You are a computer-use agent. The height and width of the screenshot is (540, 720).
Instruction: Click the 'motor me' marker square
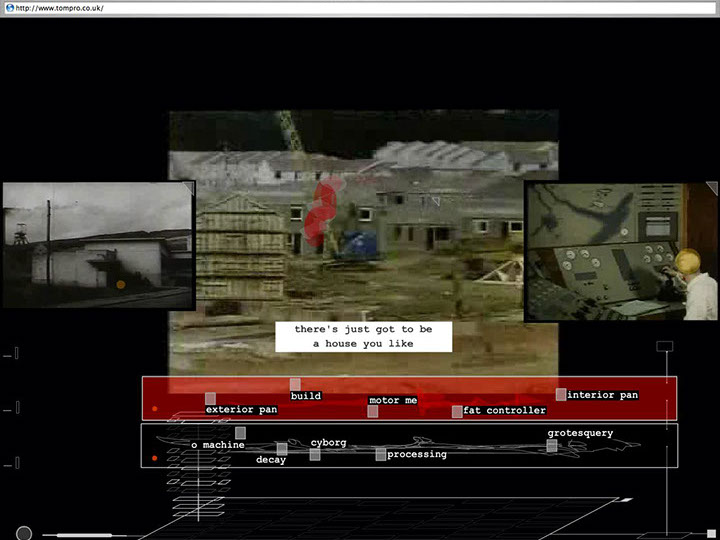(x=373, y=411)
